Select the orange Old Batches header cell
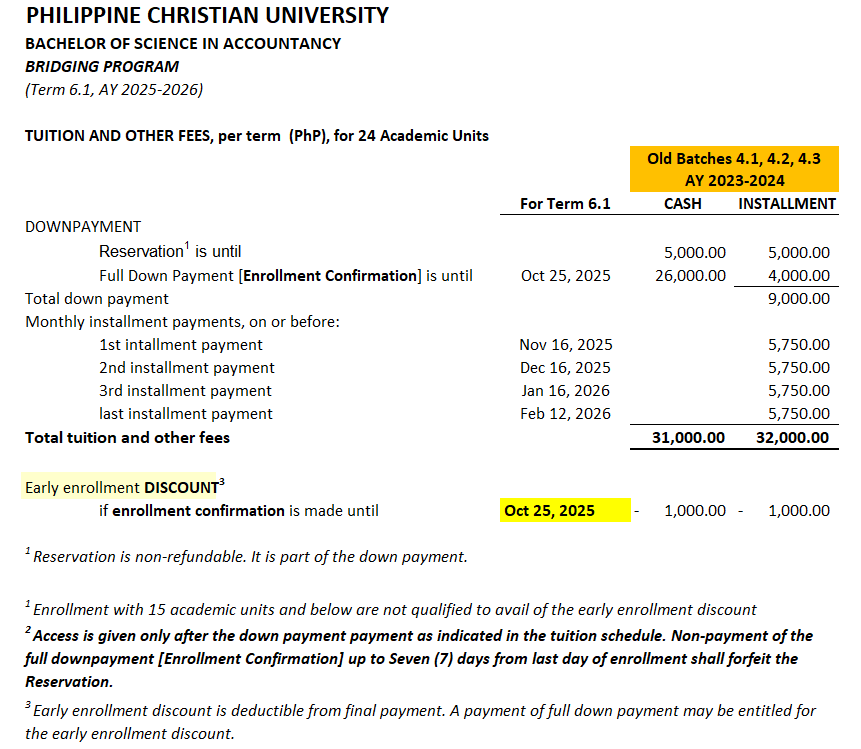The image size is (861, 749). click(x=734, y=169)
